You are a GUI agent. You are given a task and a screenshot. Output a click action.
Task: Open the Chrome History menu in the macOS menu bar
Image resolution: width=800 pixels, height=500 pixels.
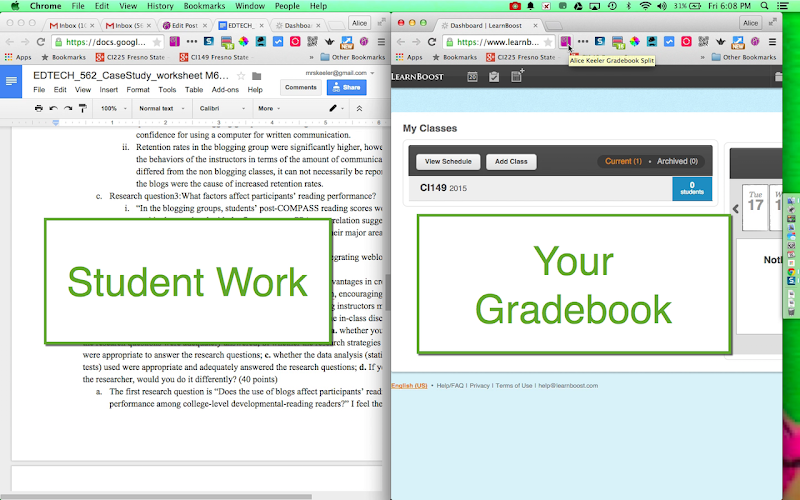(x=160, y=6)
